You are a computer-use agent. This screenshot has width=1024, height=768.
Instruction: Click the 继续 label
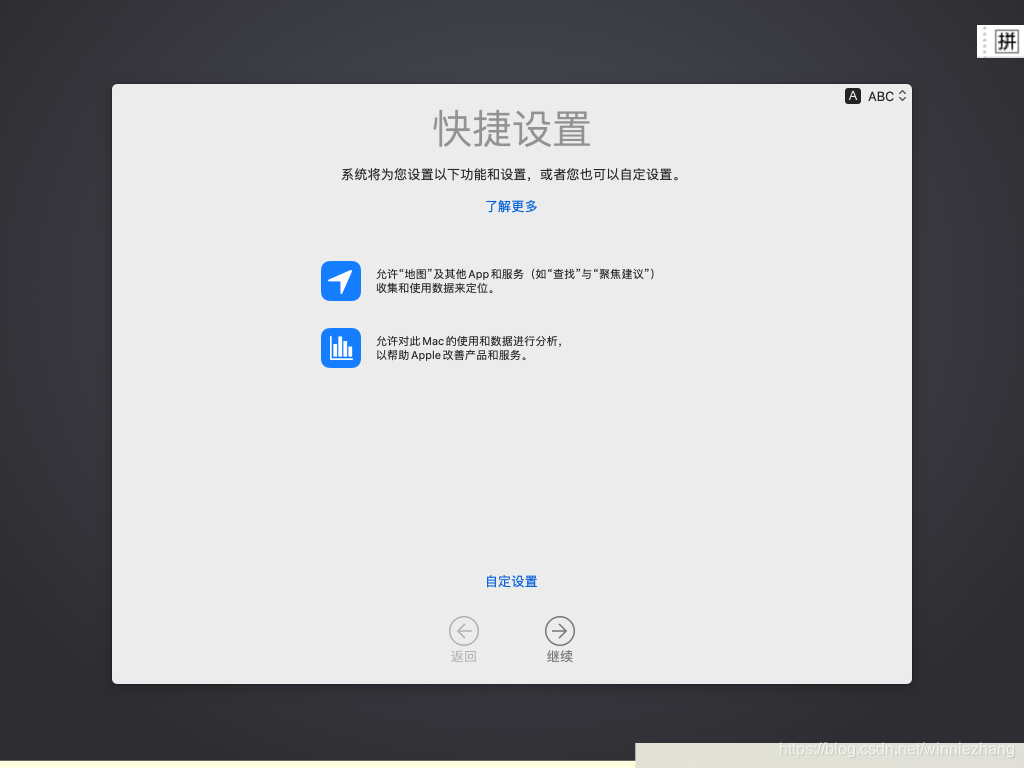(560, 656)
